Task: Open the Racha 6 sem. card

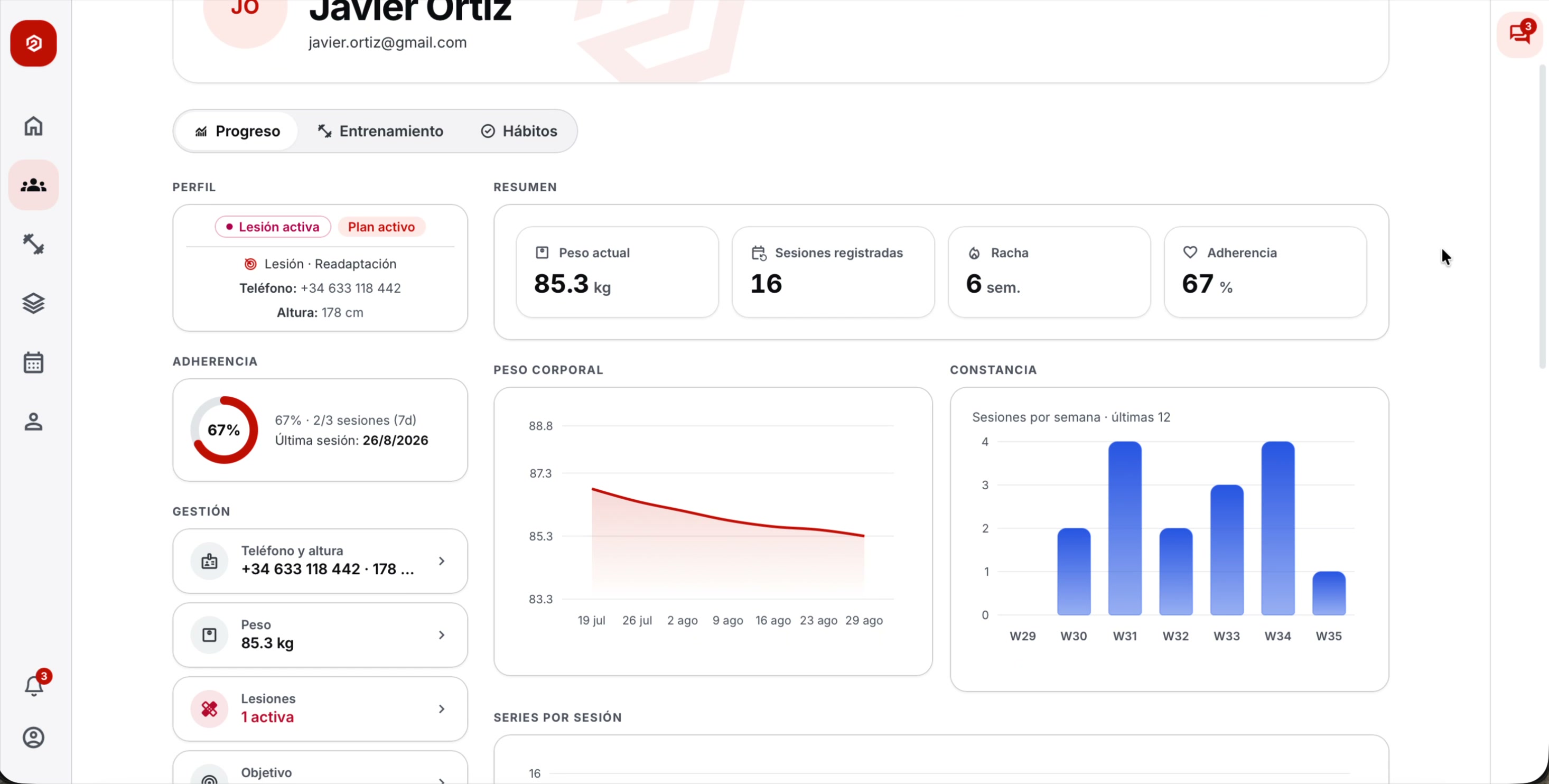Action: click(x=1049, y=272)
